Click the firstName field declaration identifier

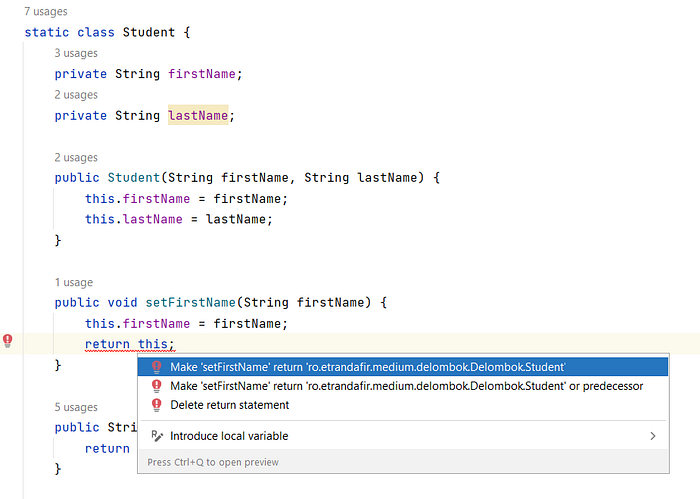(201, 74)
